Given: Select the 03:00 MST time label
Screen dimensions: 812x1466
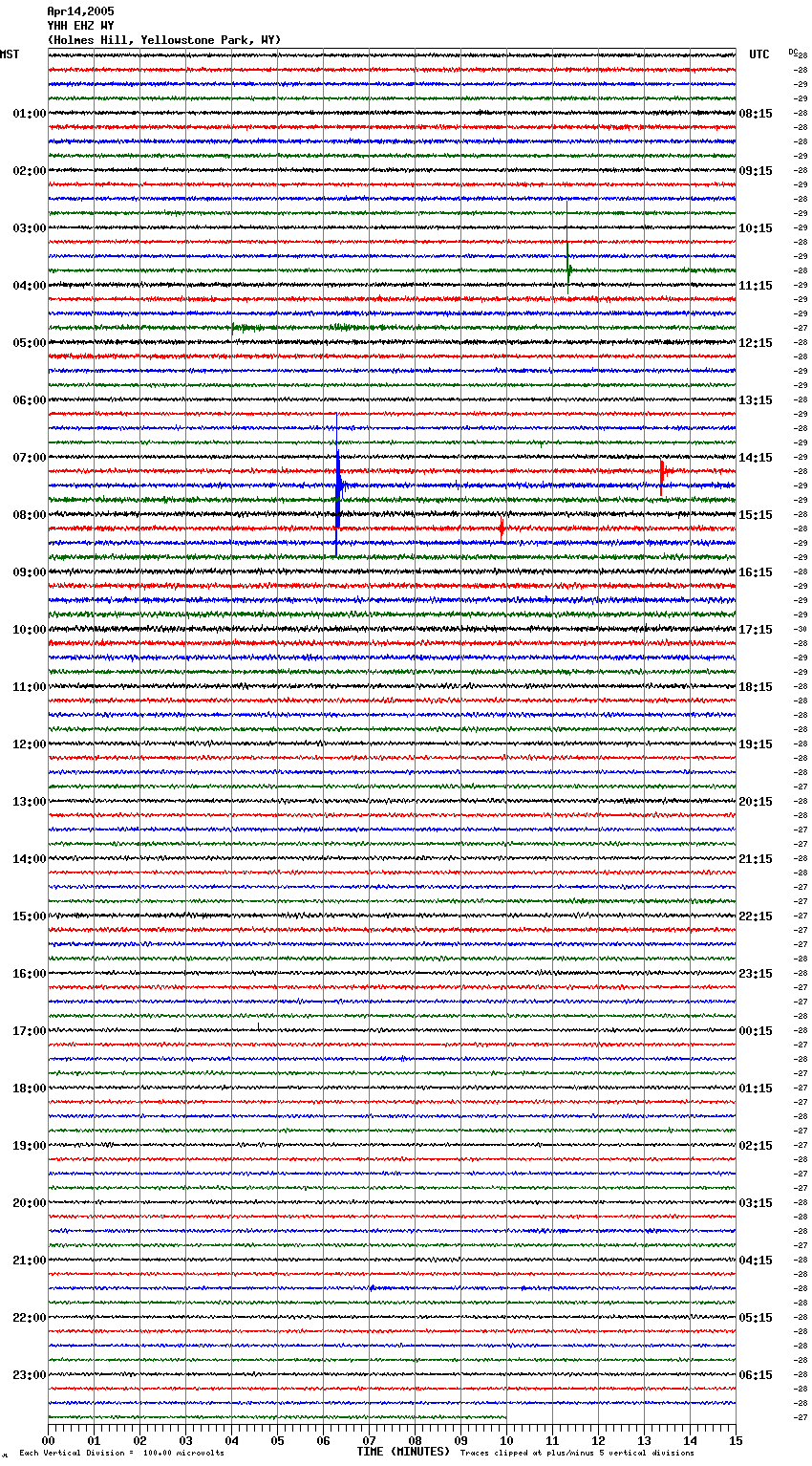Looking at the screenshot, I should tap(30, 228).
